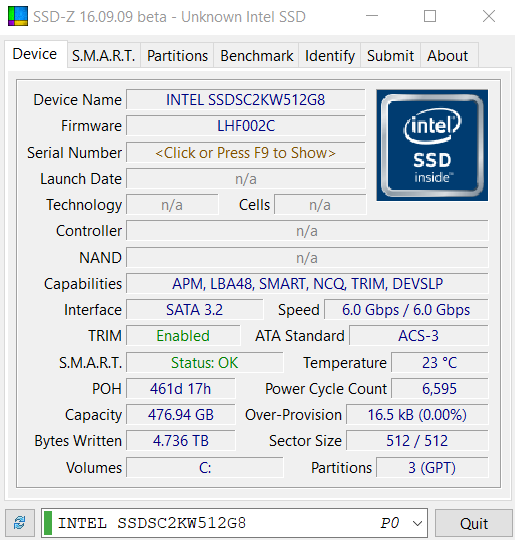The image size is (515, 540).
Task: Minimize the SSD-Z window
Action: coord(372,16)
